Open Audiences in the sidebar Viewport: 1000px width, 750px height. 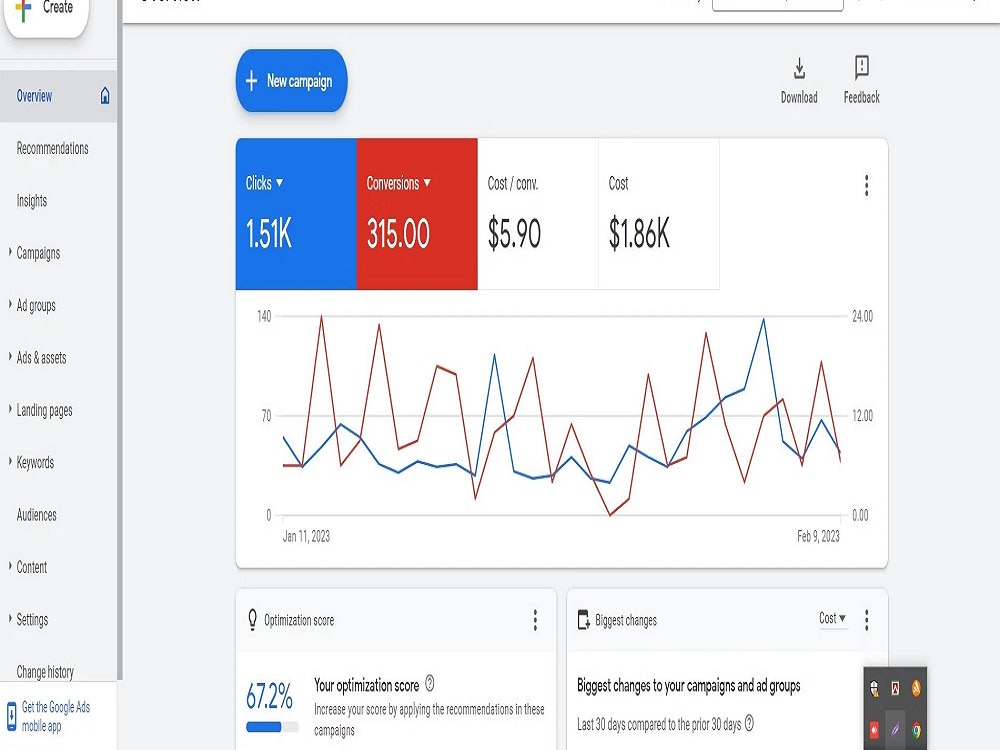[x=36, y=515]
